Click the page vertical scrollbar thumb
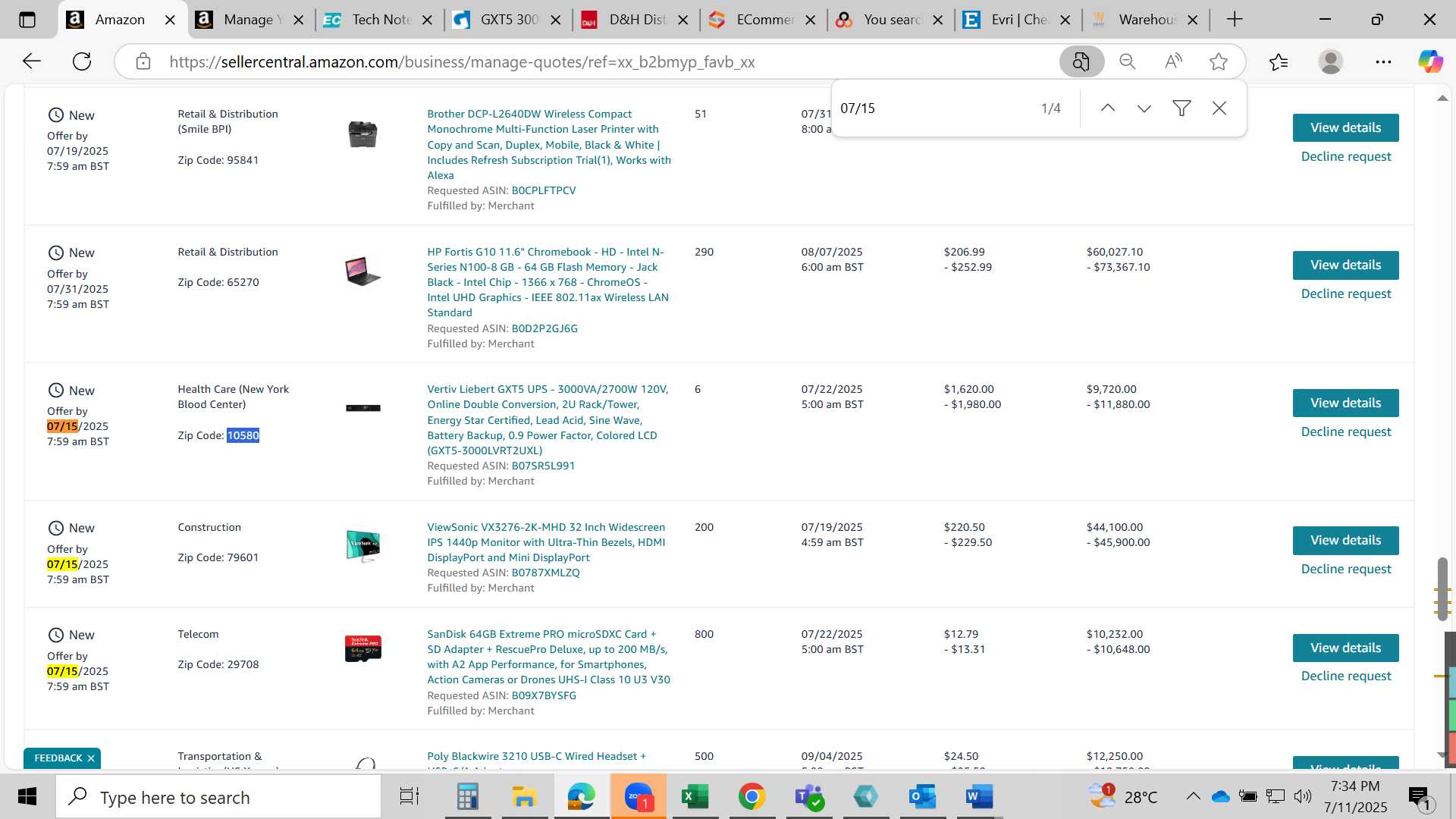1456x819 pixels. (1442, 588)
